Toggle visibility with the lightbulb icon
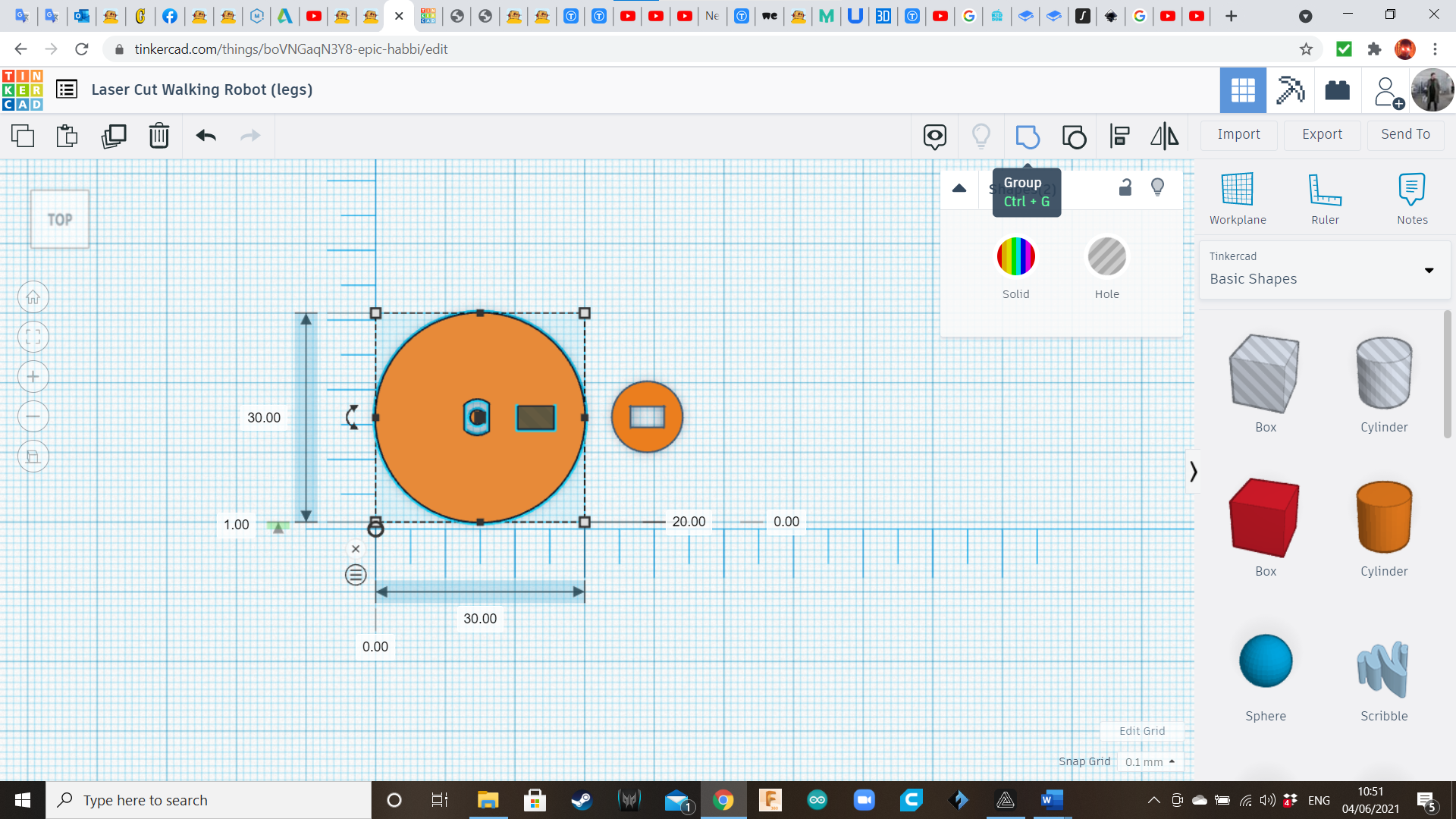1456x819 pixels. click(1157, 187)
